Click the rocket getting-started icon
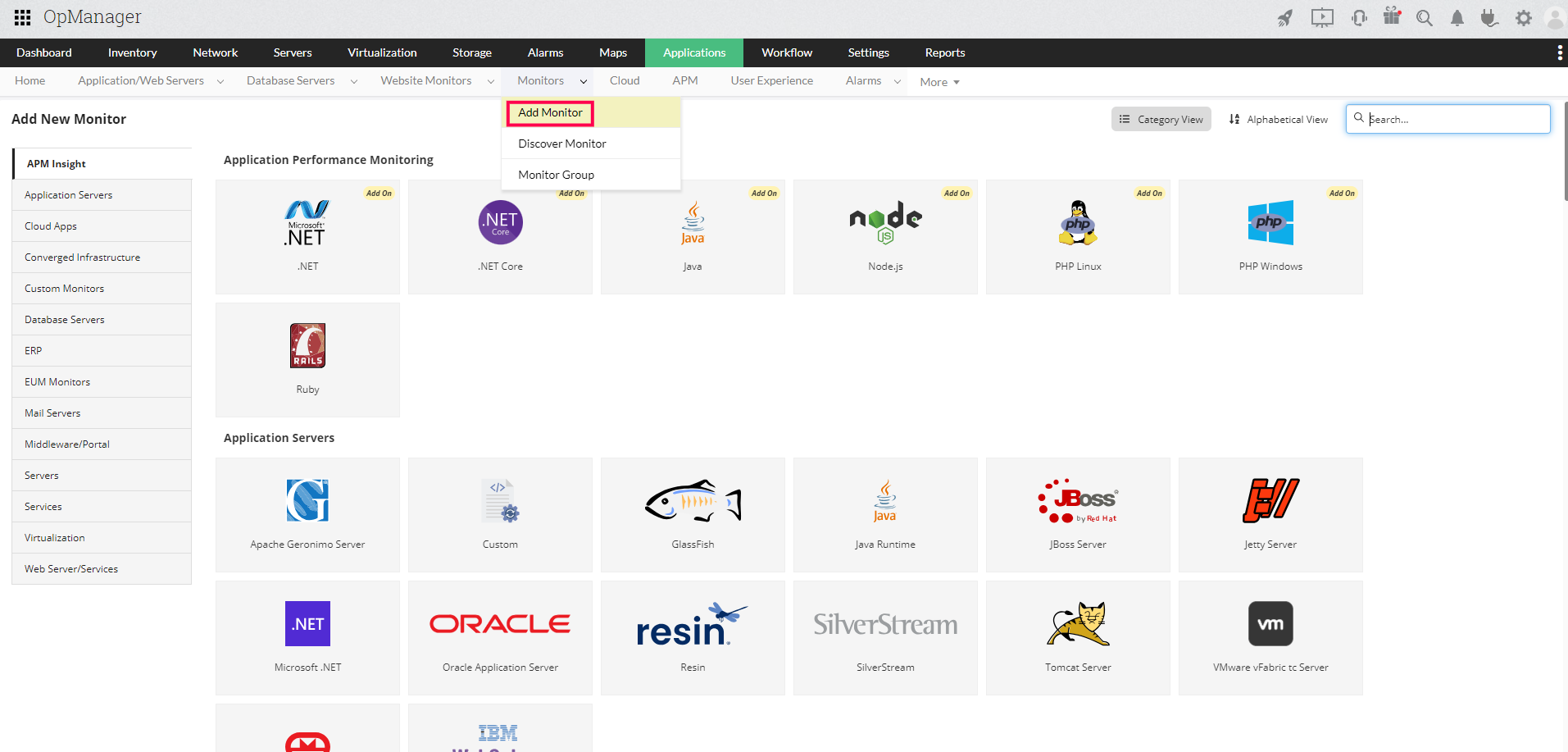Screen dimensions: 1568x752 pyautogui.click(x=1285, y=17)
